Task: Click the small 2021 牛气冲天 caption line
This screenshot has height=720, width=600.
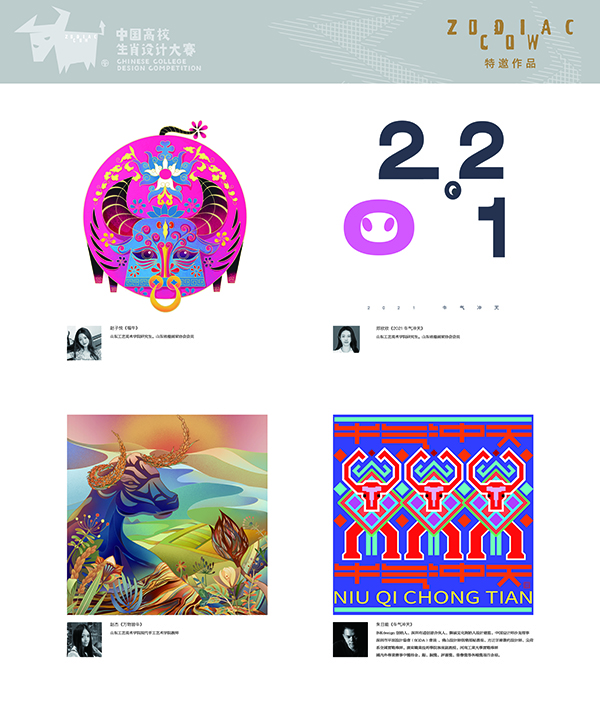Action: tap(433, 308)
